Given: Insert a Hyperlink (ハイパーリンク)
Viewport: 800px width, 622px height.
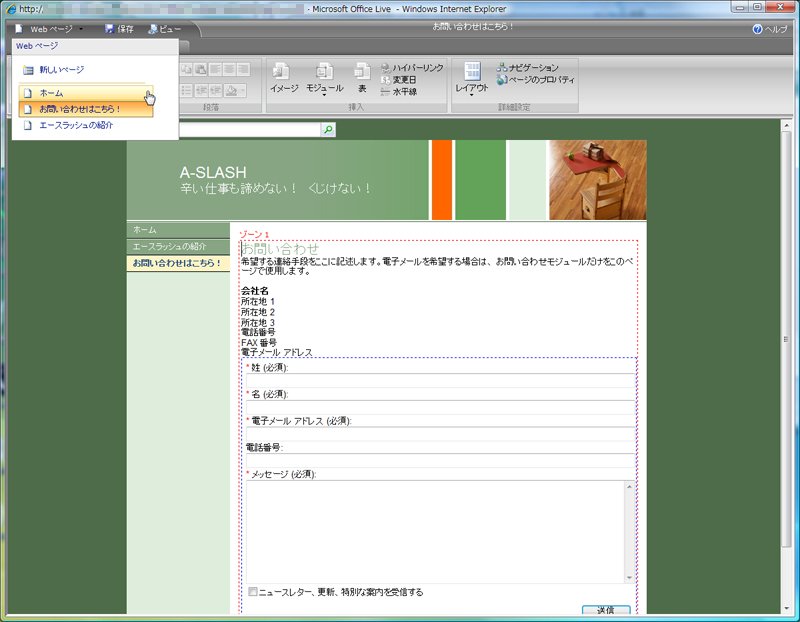Looking at the screenshot, I should [x=412, y=67].
